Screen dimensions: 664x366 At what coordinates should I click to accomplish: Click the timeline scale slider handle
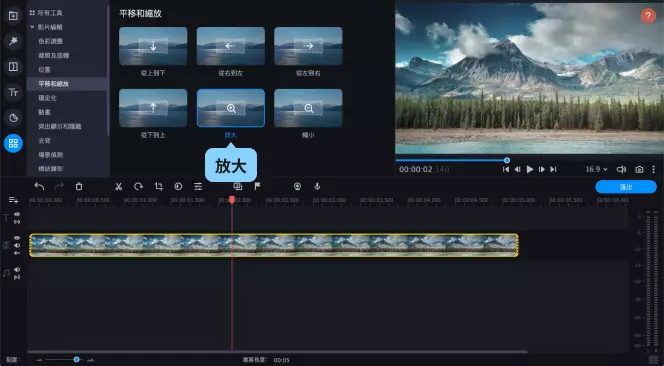[77, 360]
